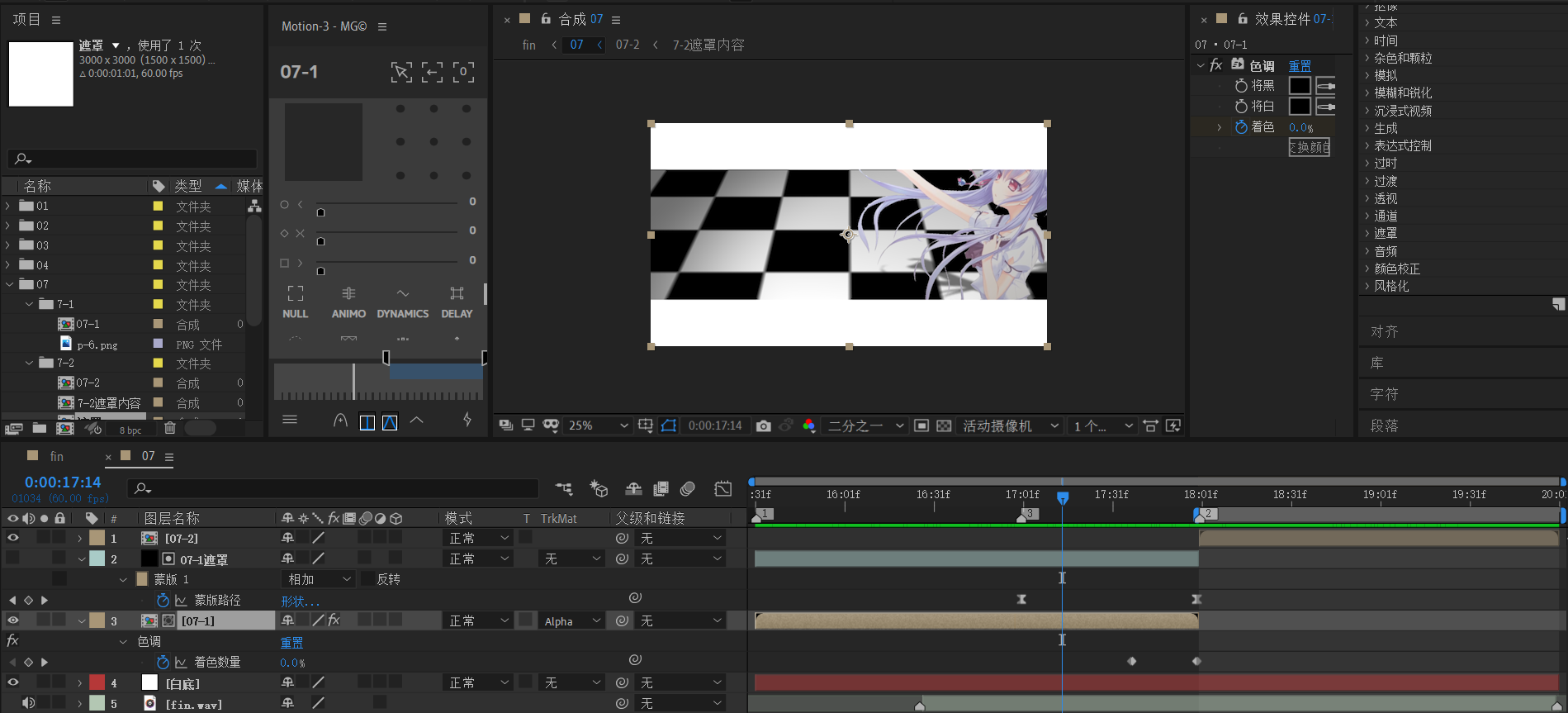Enable the motion blur icon
Viewport: 1568px width, 713px height.
(x=687, y=489)
